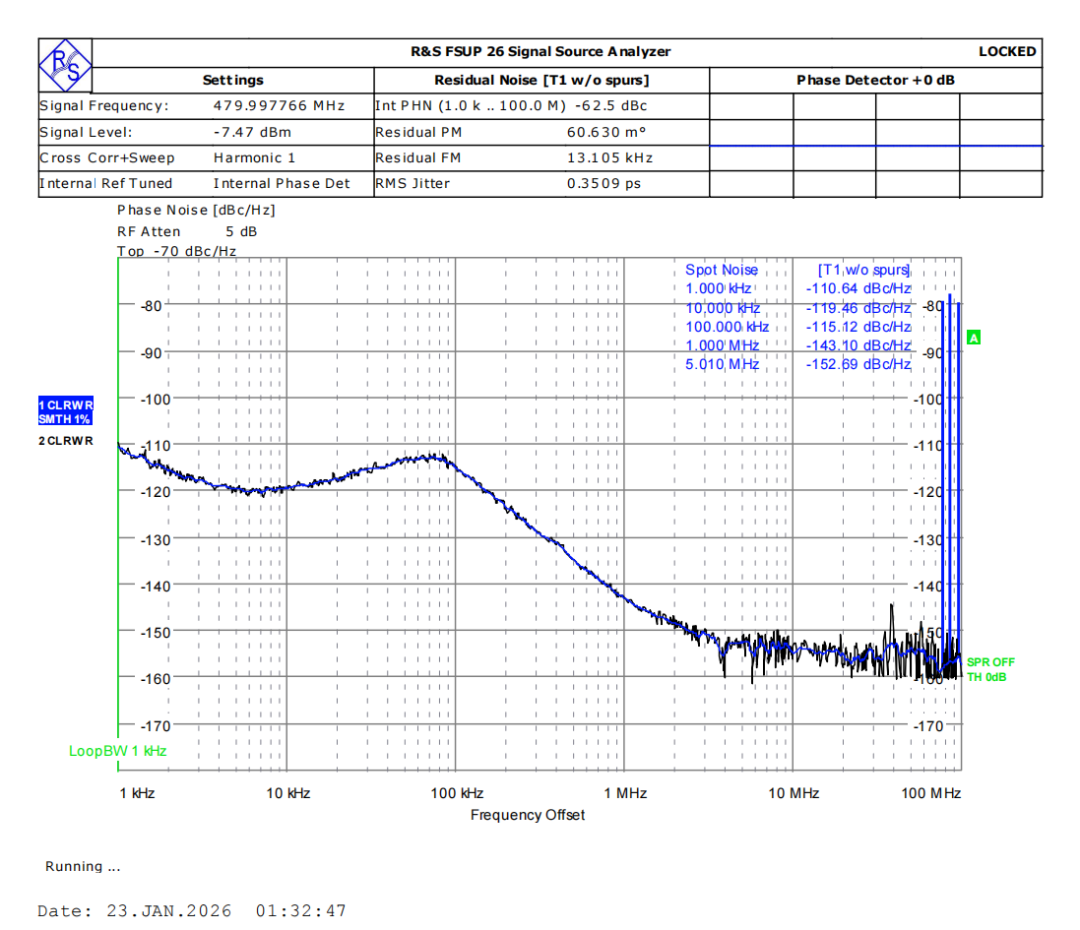Select the 2 CLRWR trace label
Viewport: 1080px width, 930px height.
[65, 441]
